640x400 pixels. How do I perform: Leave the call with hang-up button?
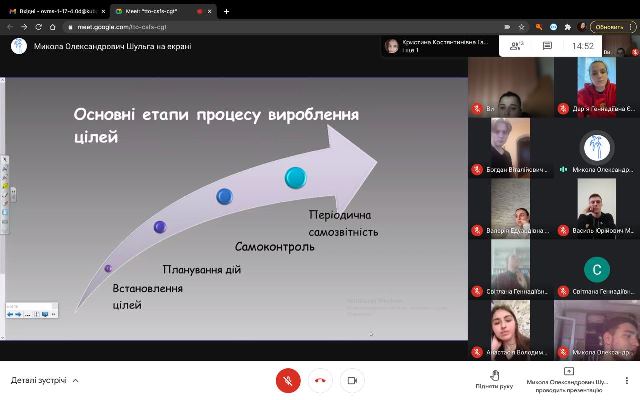tap(320, 380)
